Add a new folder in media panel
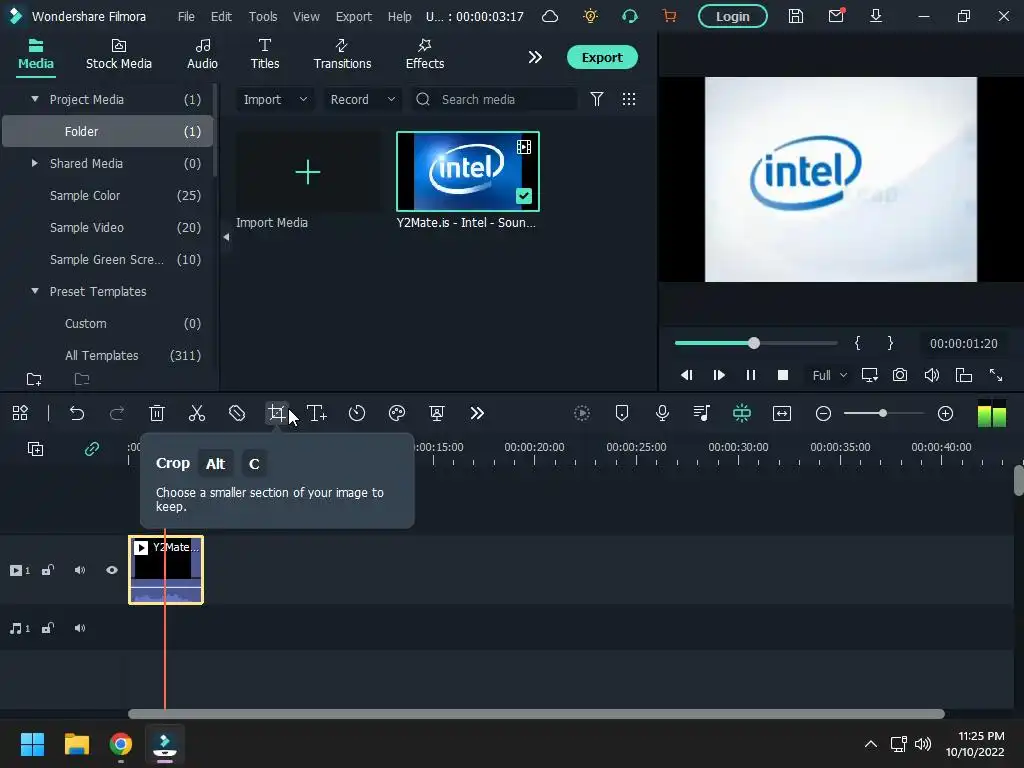1024x768 pixels. 34,379
